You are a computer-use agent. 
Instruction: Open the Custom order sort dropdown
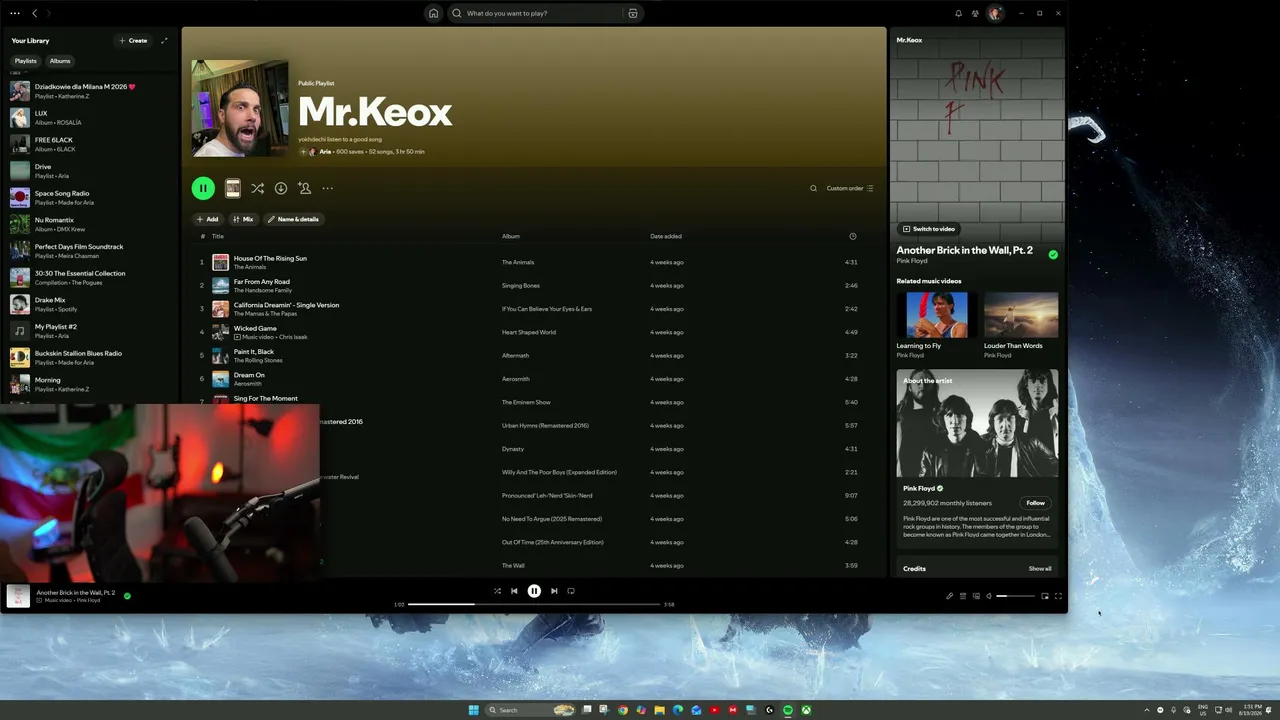(850, 188)
